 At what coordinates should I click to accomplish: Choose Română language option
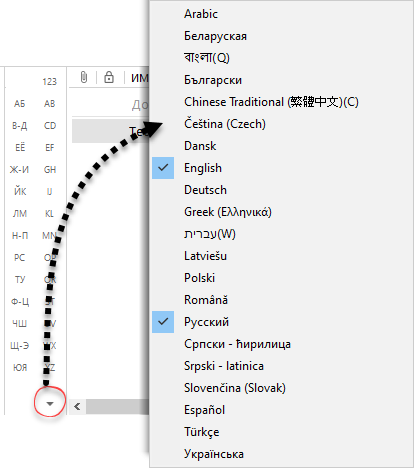[x=282, y=300]
